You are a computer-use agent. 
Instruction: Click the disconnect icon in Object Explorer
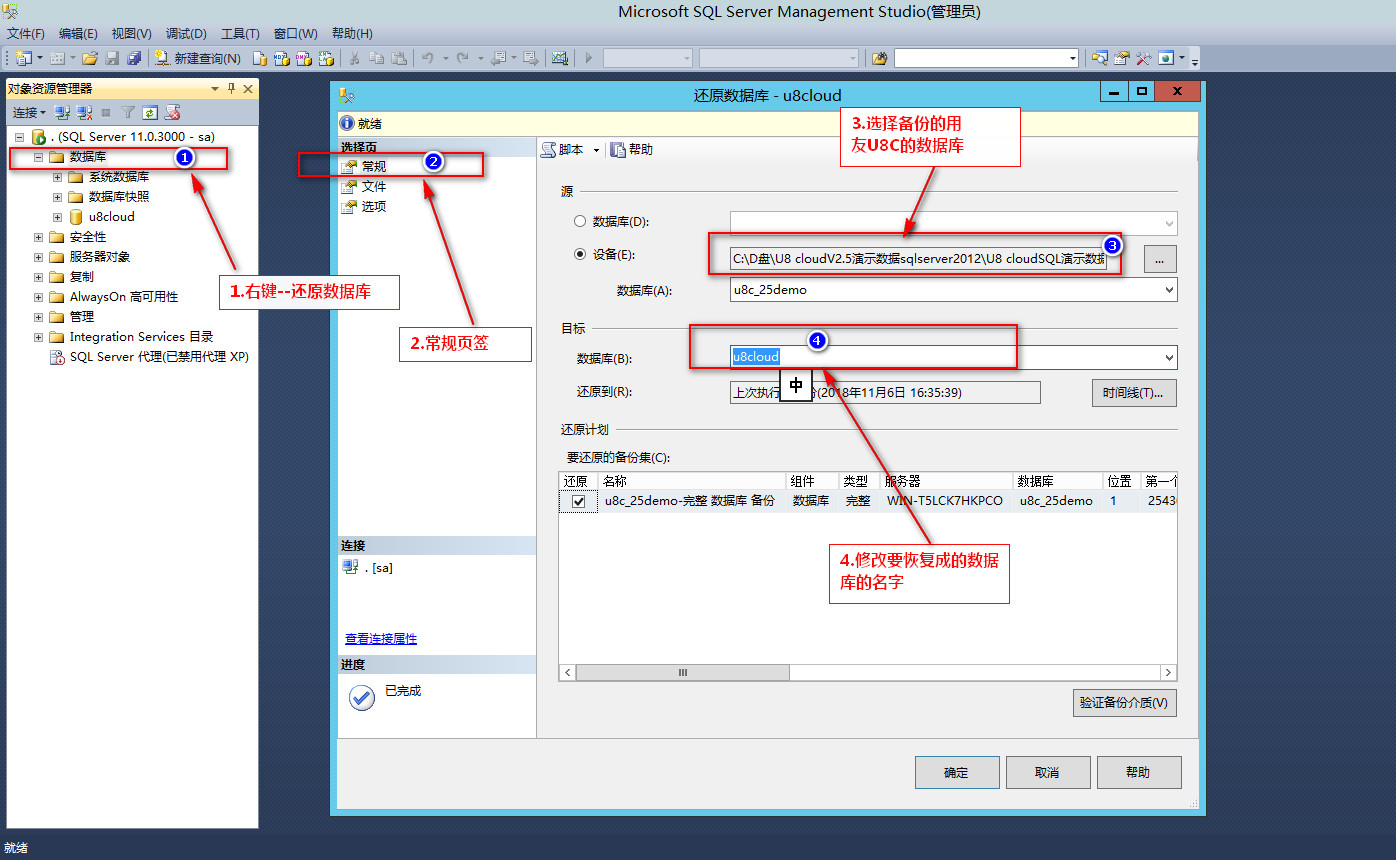pyautogui.click(x=84, y=113)
